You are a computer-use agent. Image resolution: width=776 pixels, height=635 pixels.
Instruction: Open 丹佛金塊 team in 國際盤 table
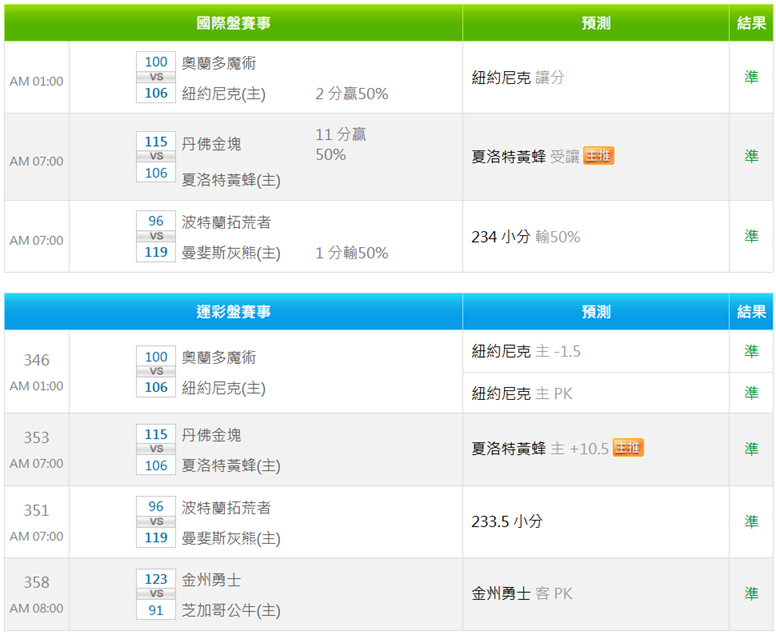pyautogui.click(x=211, y=144)
